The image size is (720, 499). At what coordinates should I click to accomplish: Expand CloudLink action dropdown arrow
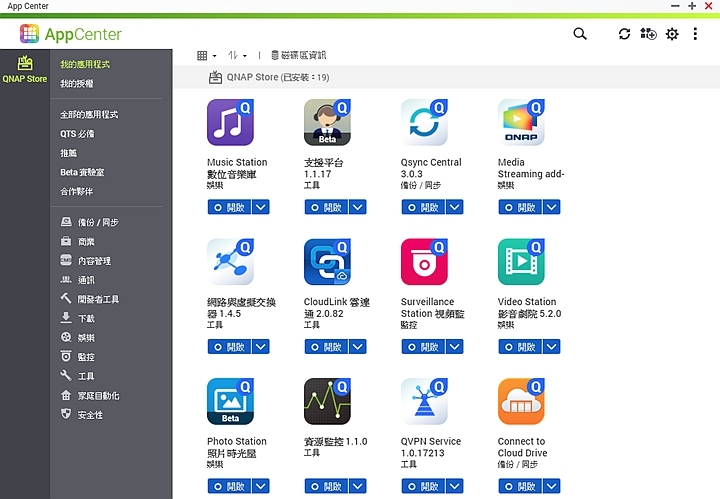pyautogui.click(x=358, y=347)
